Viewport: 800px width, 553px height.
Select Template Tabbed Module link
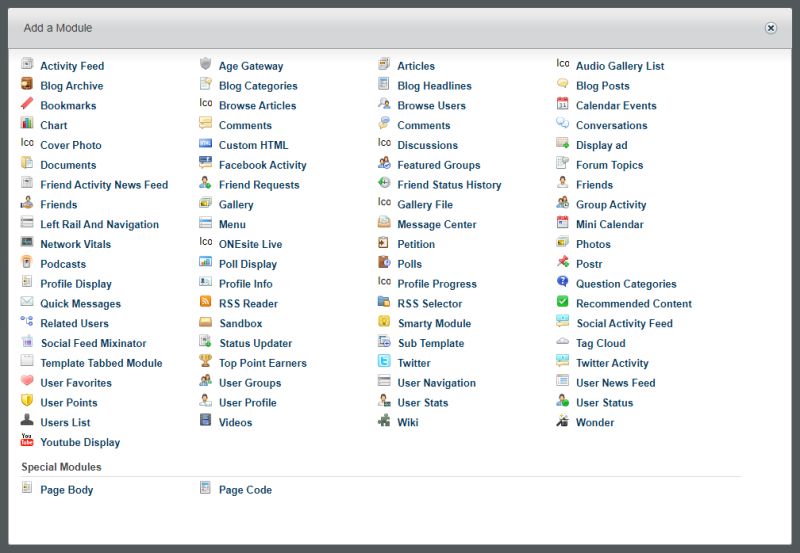coord(102,363)
